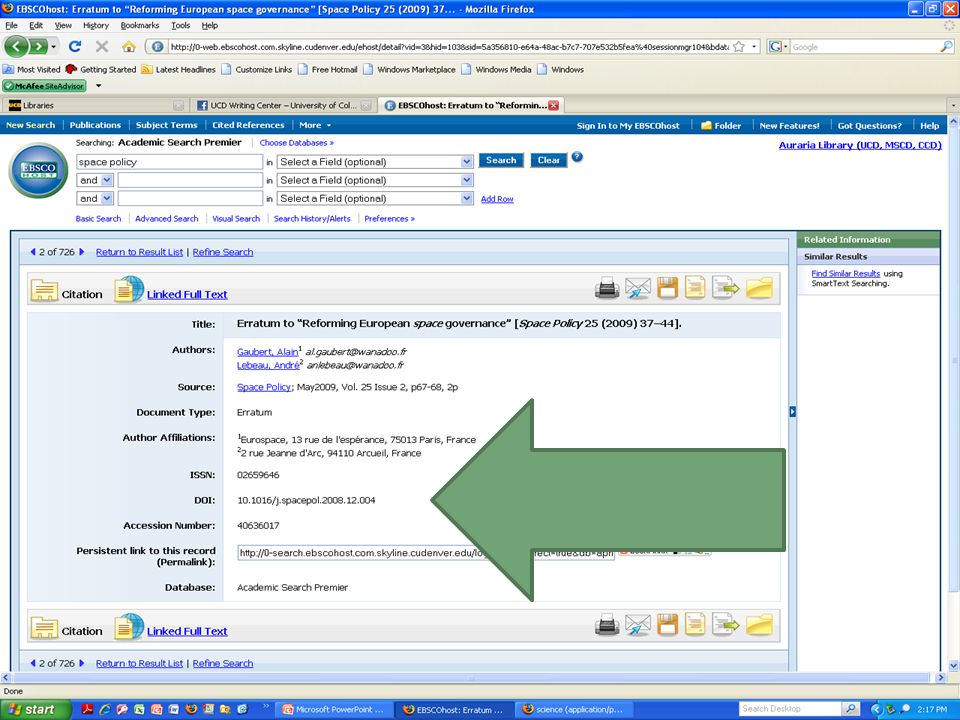Bookmark this page with the star icon
Image resolution: width=960 pixels, height=720 pixels.
739,47
